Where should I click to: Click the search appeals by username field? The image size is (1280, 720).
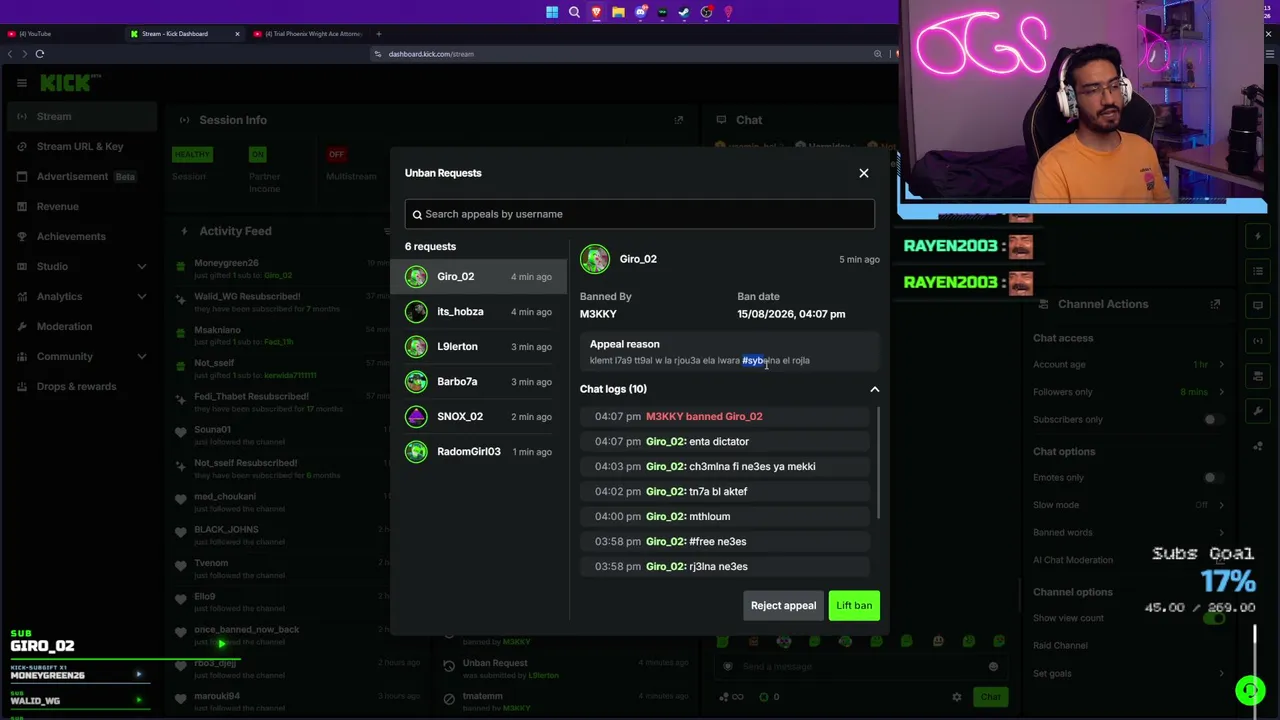coord(640,214)
